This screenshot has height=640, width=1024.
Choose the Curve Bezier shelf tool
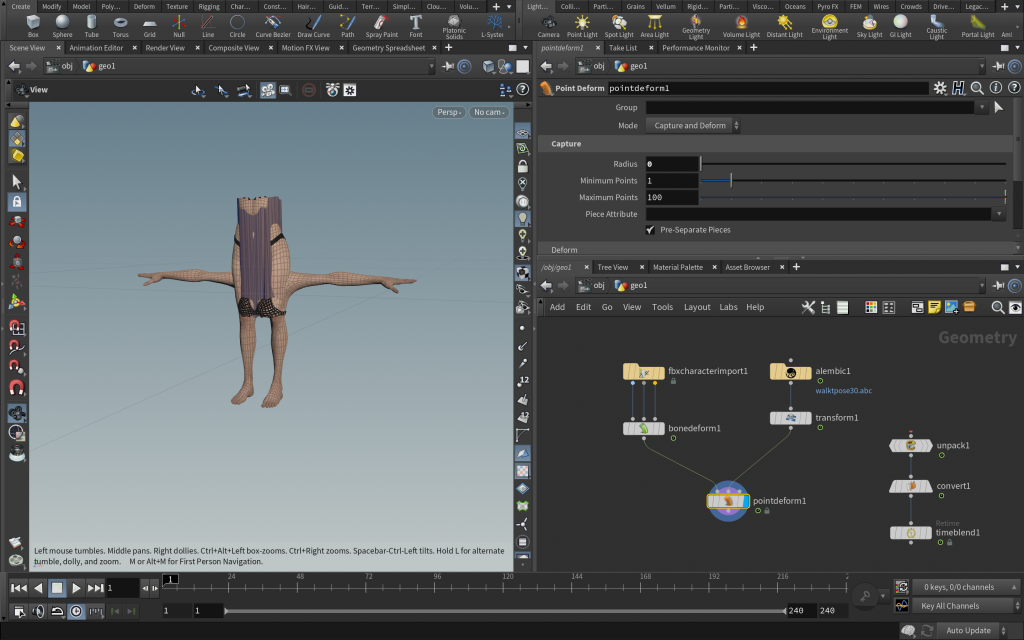tap(273, 27)
